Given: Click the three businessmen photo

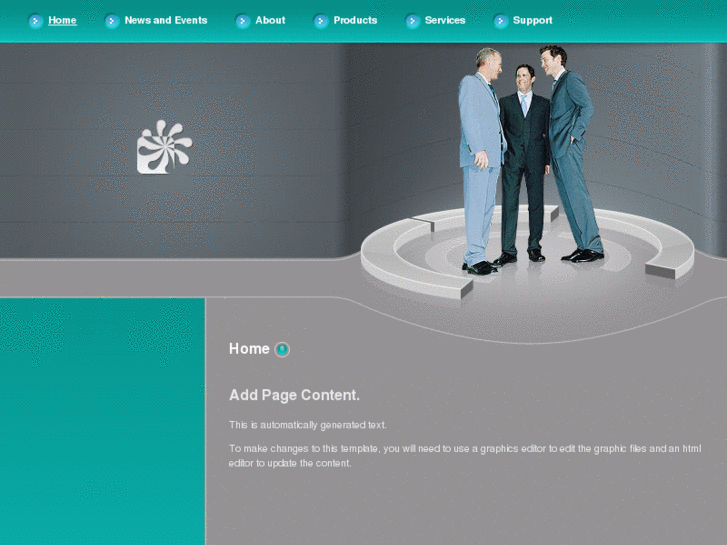Looking at the screenshot, I should pos(531,160).
